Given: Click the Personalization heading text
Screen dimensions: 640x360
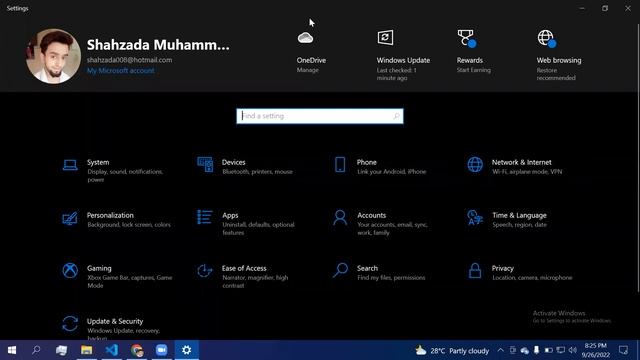Looking at the screenshot, I should (110, 215).
